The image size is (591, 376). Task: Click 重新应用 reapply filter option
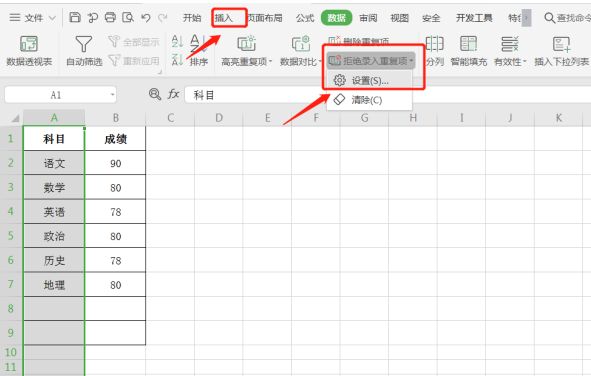(x=134, y=60)
